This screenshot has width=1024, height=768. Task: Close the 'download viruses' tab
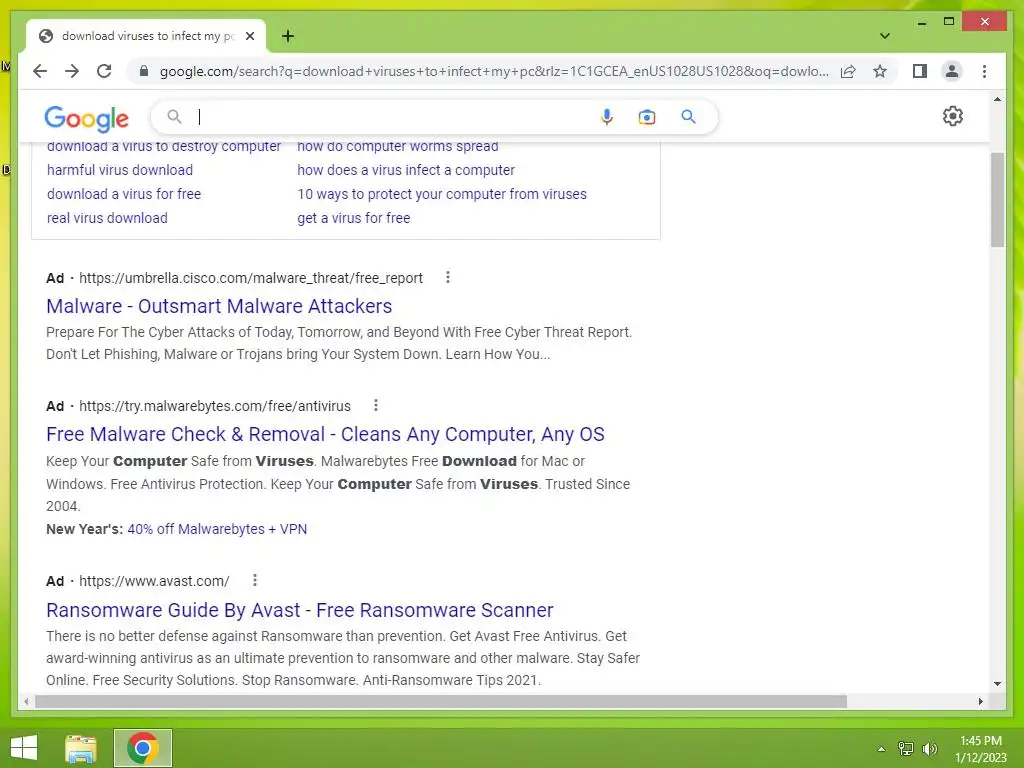click(249, 36)
